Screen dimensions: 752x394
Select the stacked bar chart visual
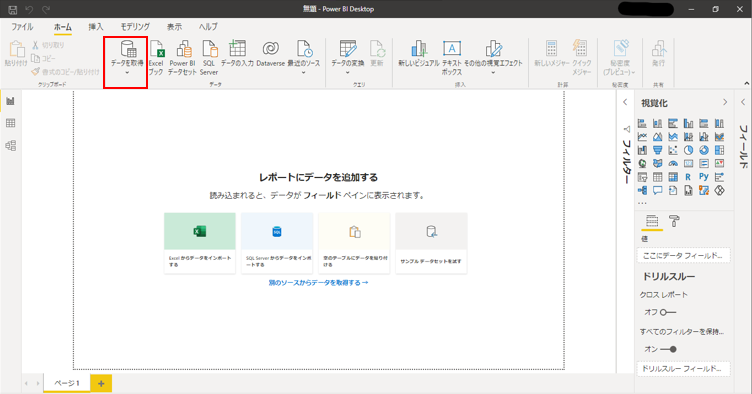pyautogui.click(x=642, y=123)
